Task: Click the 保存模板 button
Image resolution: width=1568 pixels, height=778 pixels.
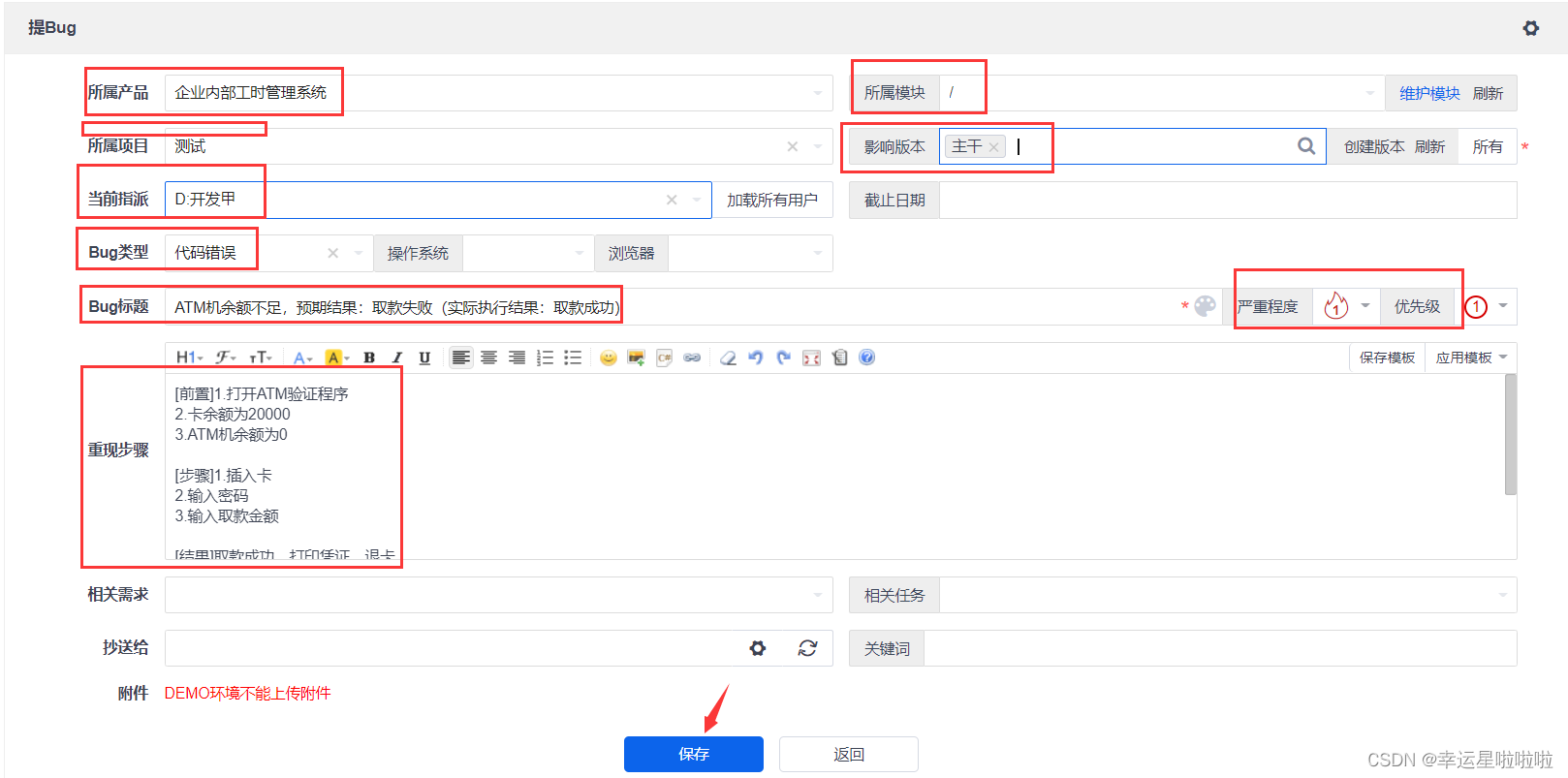Action: pyautogui.click(x=1387, y=358)
